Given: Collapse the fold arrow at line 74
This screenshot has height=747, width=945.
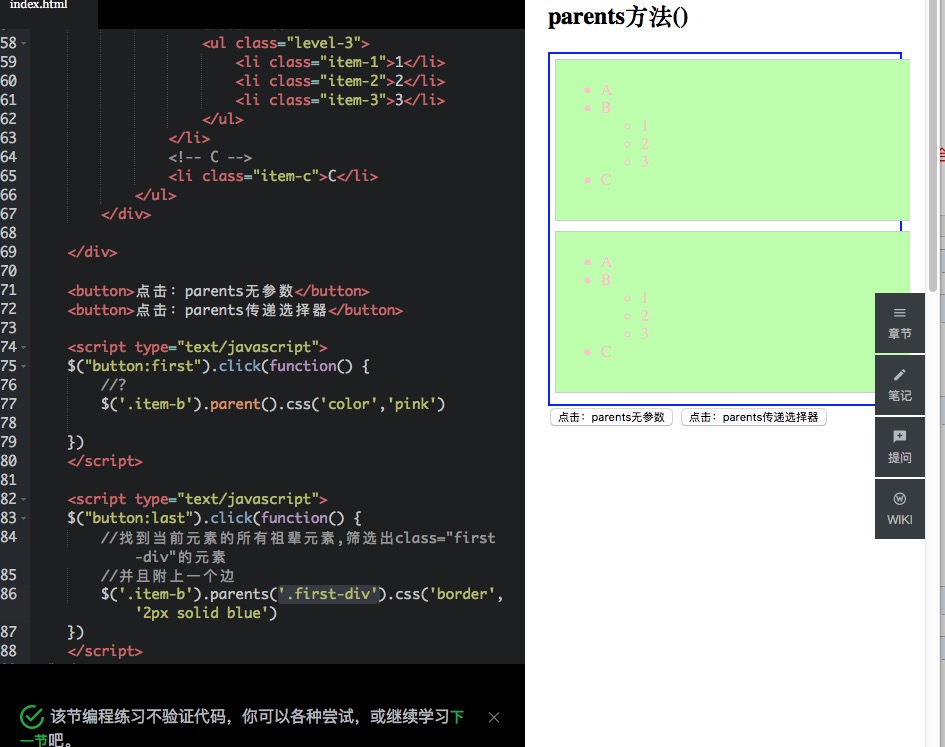Looking at the screenshot, I should 24,347.
